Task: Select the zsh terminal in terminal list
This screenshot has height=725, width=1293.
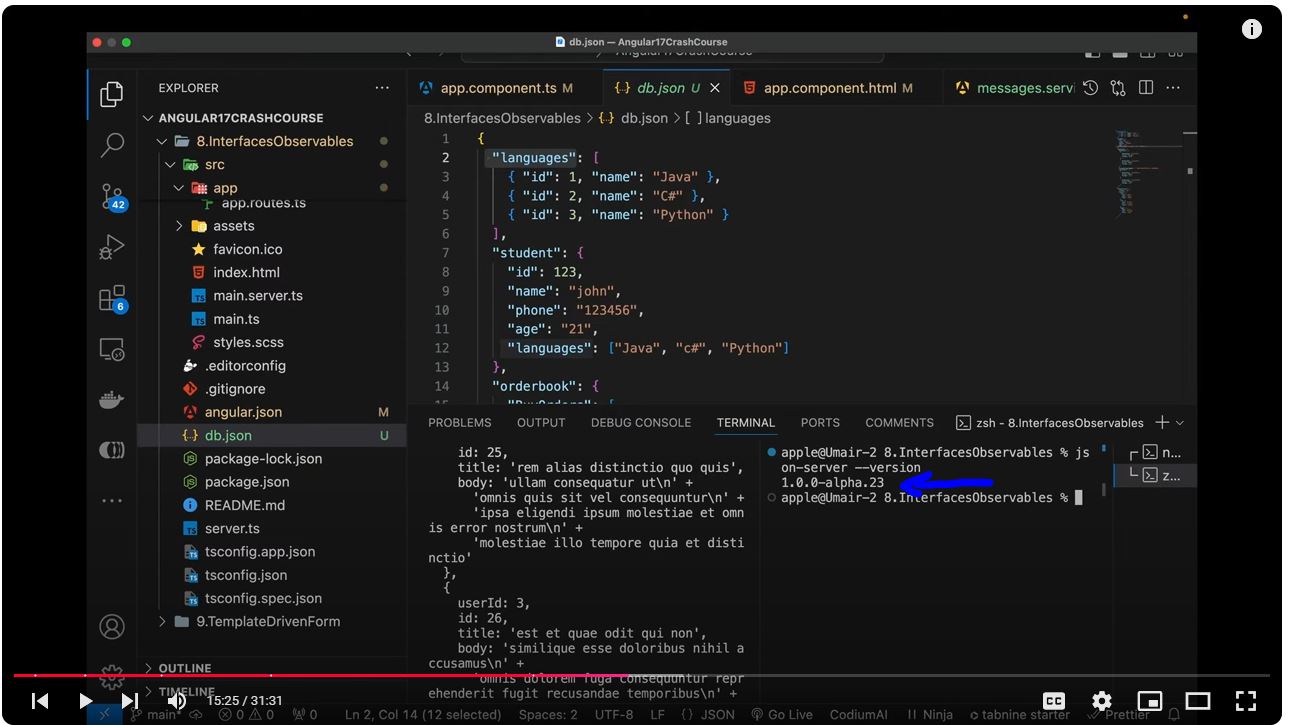Action: (1158, 475)
